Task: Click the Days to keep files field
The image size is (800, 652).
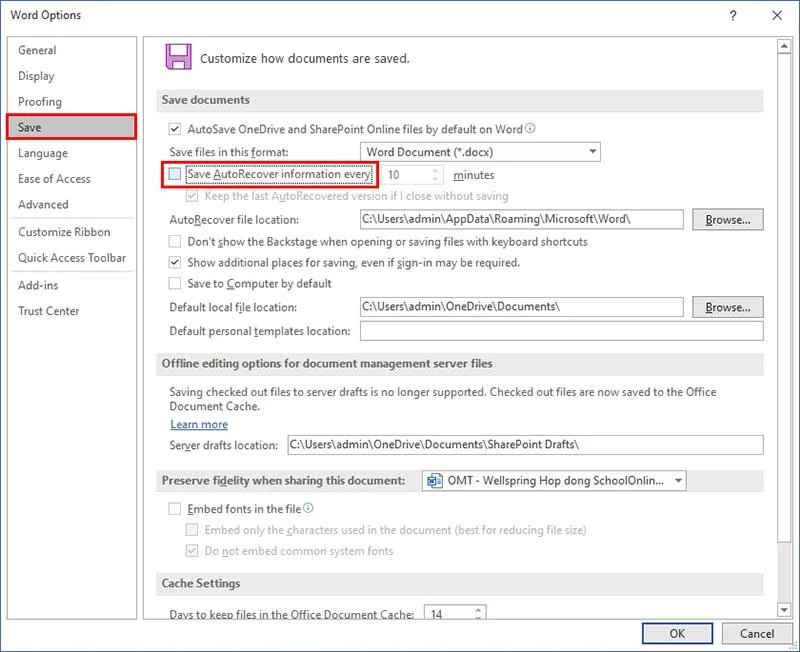Action: [x=449, y=612]
